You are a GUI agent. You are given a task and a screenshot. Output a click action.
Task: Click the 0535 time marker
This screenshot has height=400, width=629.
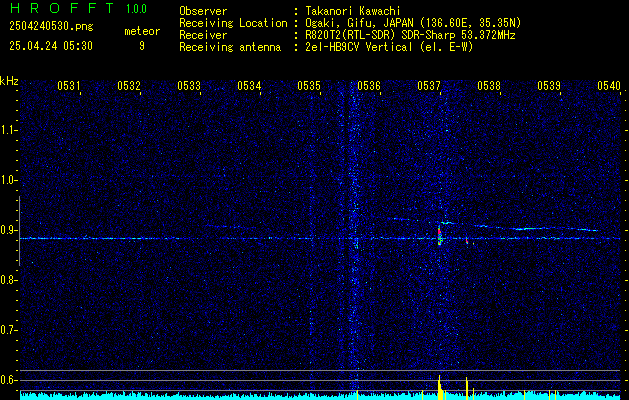pos(309,85)
